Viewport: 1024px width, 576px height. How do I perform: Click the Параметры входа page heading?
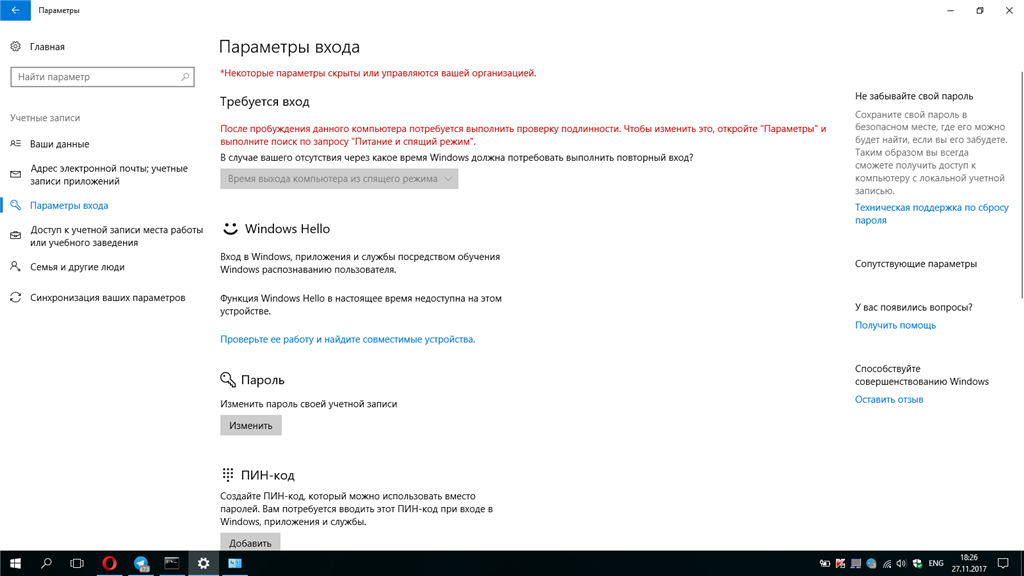(289, 47)
